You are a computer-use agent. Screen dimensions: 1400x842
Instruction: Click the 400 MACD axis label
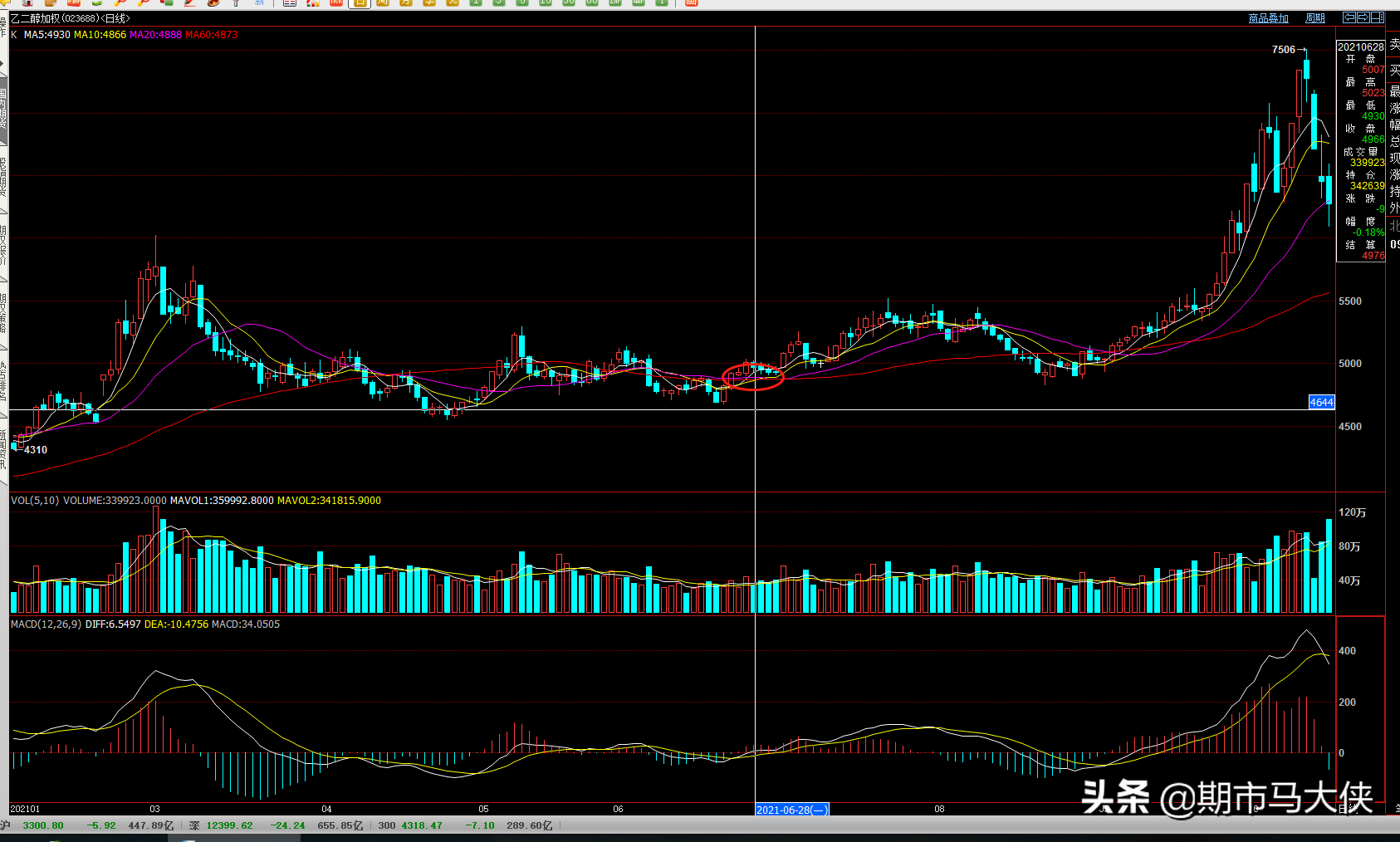point(1347,651)
